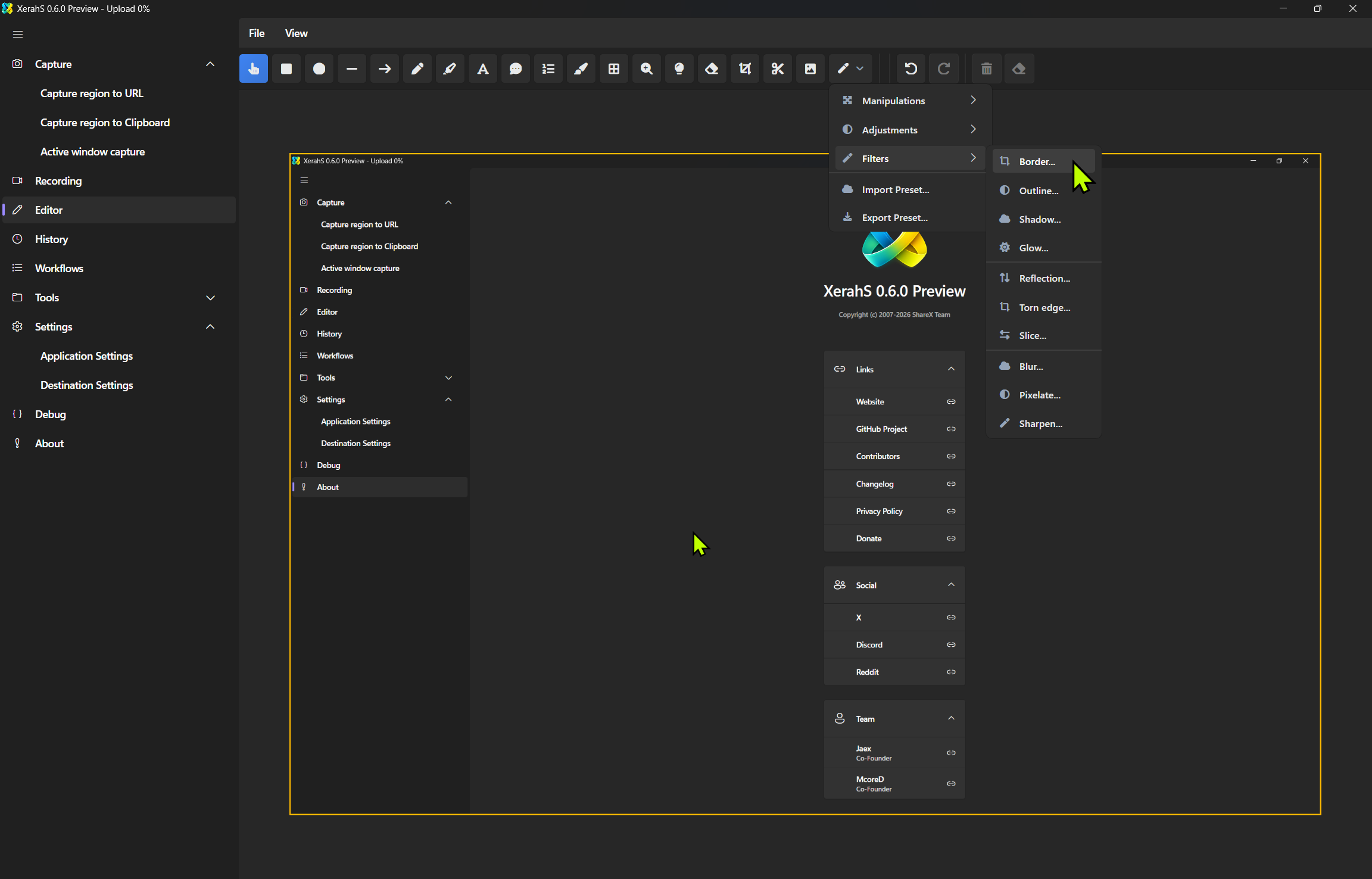
Task: Collapse the Capture section in the sidebar
Action: (x=210, y=64)
